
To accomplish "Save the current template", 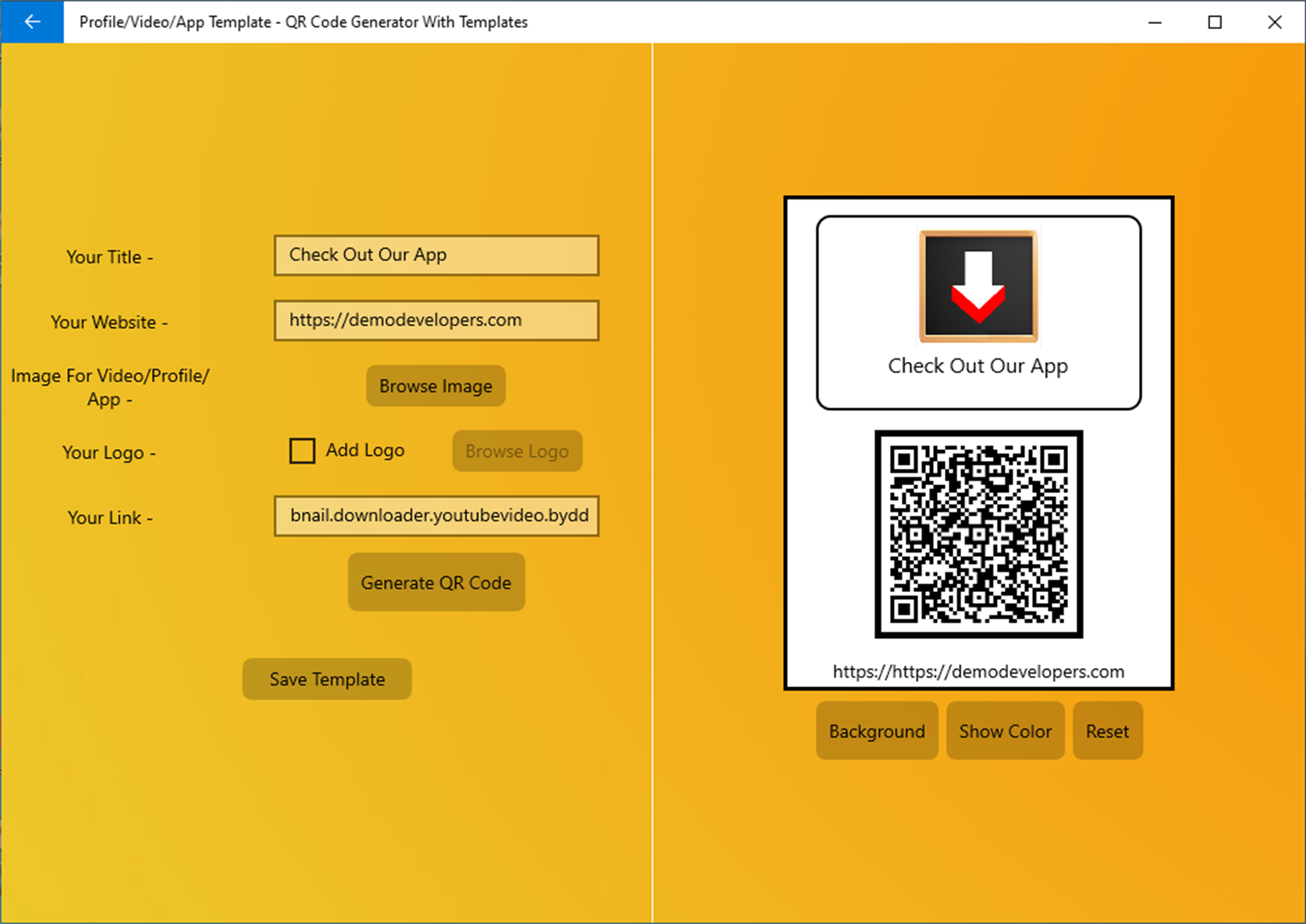I will coord(326,678).
